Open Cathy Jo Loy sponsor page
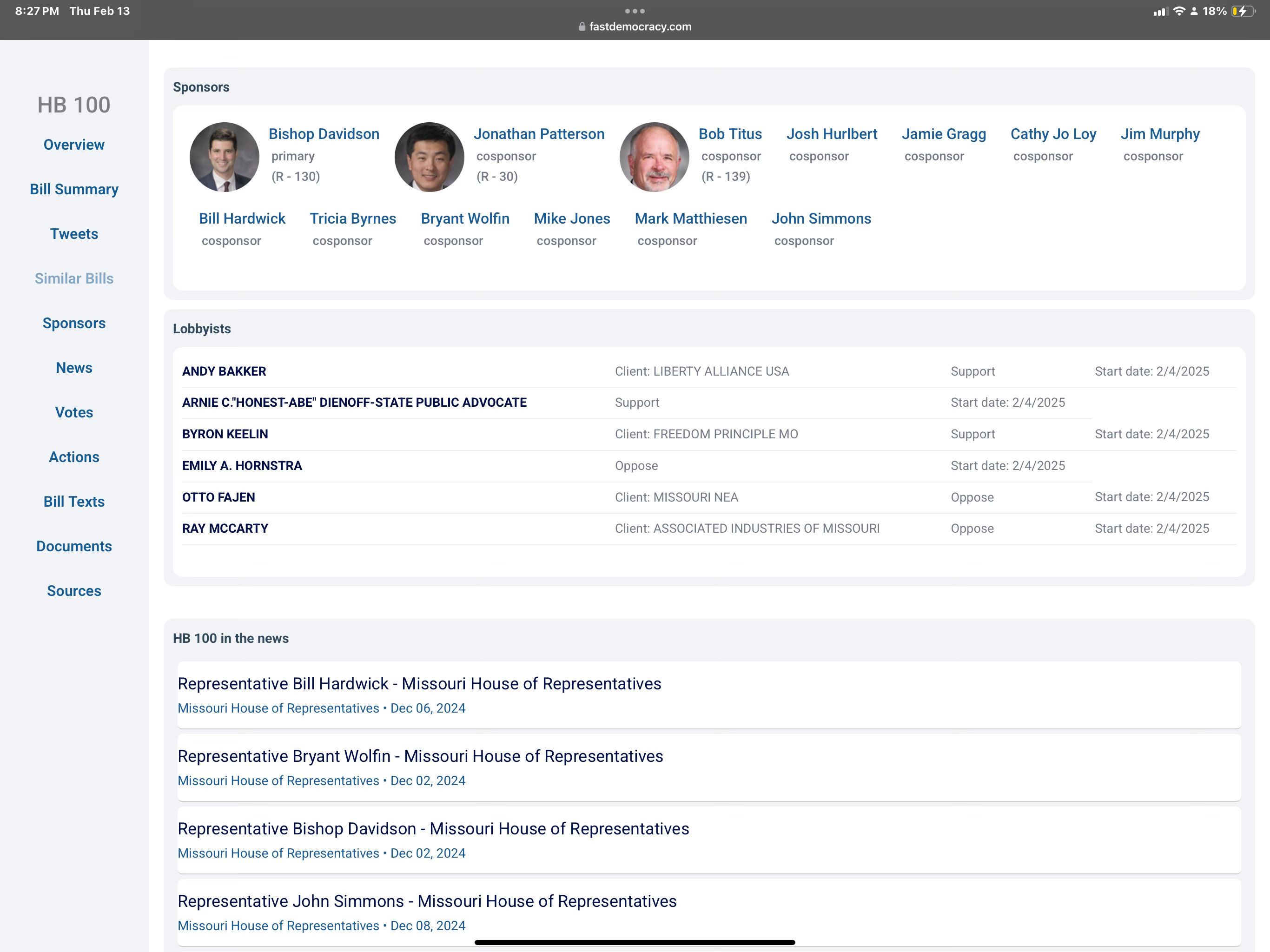The width and height of the screenshot is (1270, 952). pos(1053,134)
